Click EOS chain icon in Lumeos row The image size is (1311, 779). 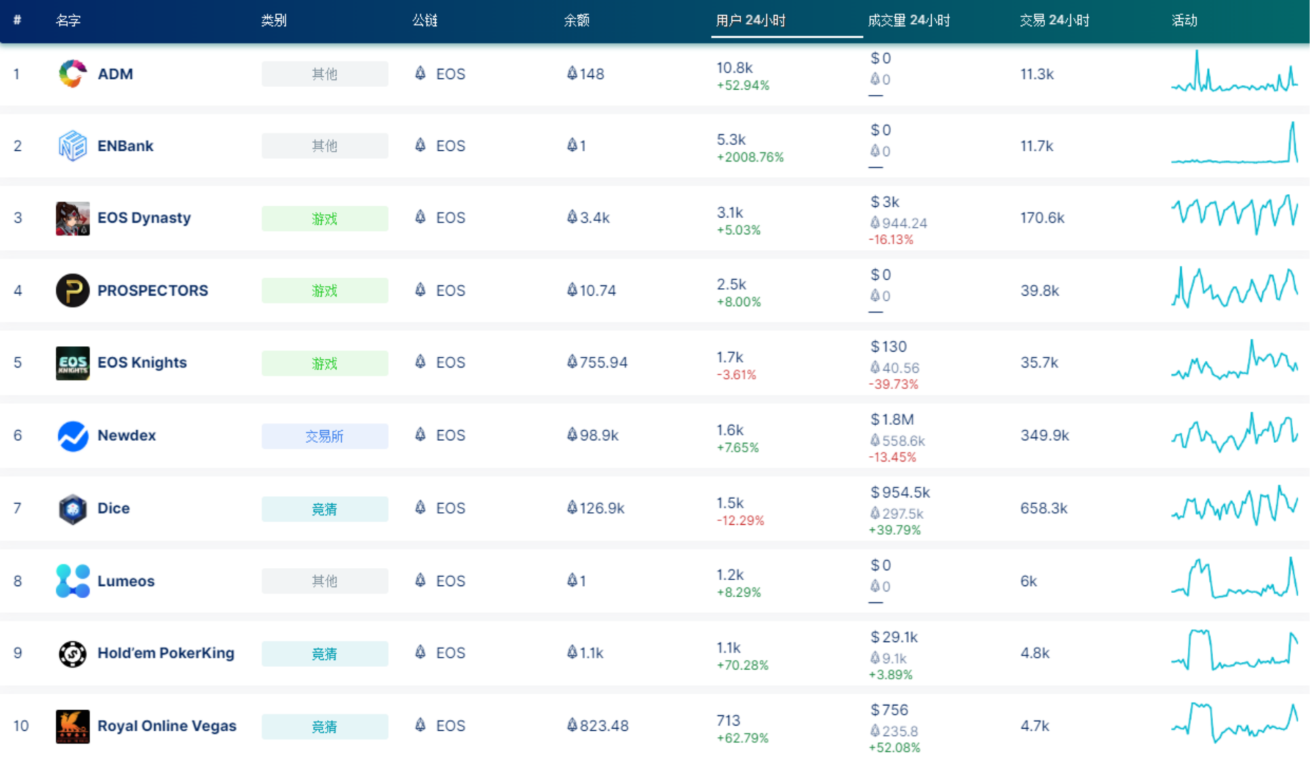(x=420, y=580)
